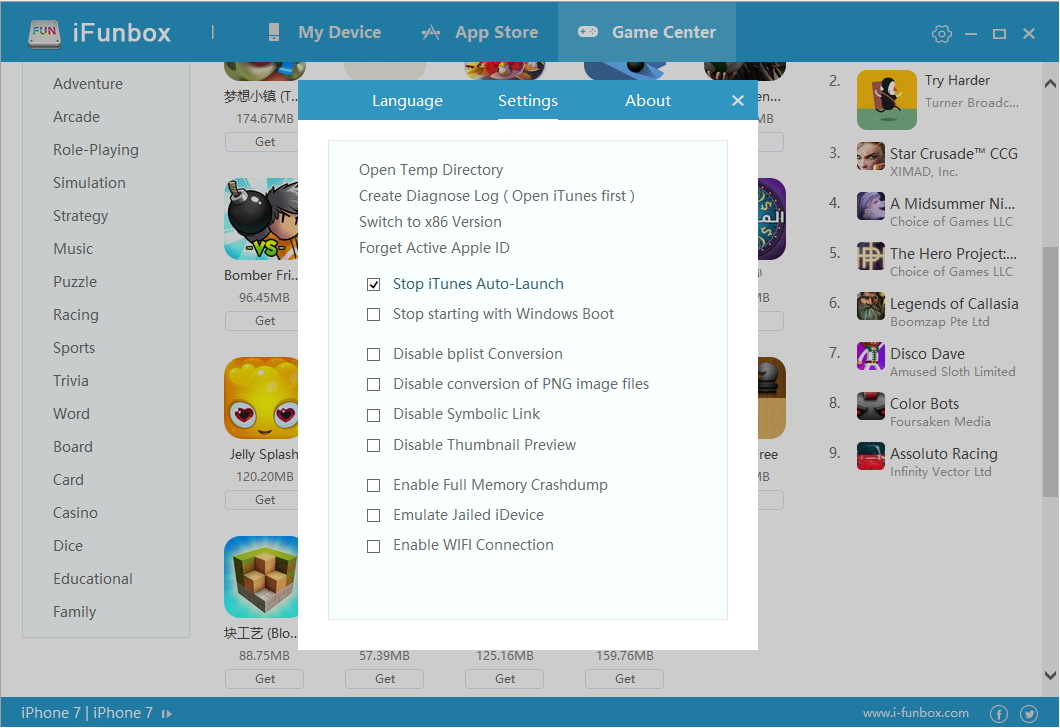Click the Assoluto Racing app icon

tap(871, 457)
